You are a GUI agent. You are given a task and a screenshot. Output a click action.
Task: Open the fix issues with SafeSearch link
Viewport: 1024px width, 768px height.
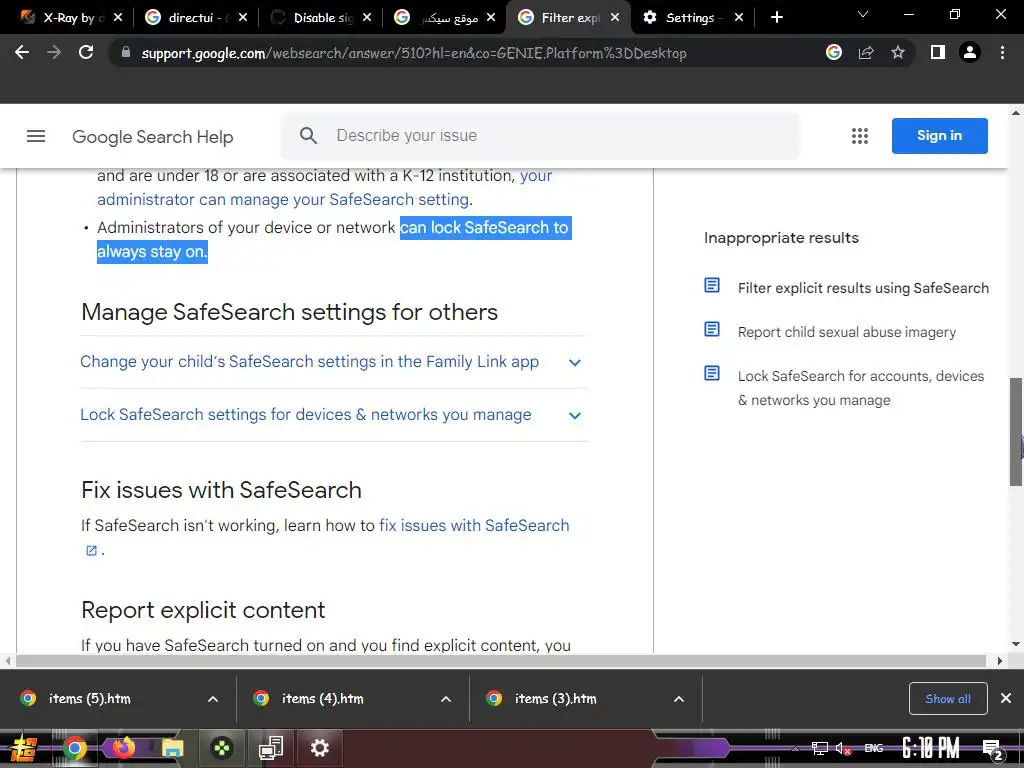point(474,526)
